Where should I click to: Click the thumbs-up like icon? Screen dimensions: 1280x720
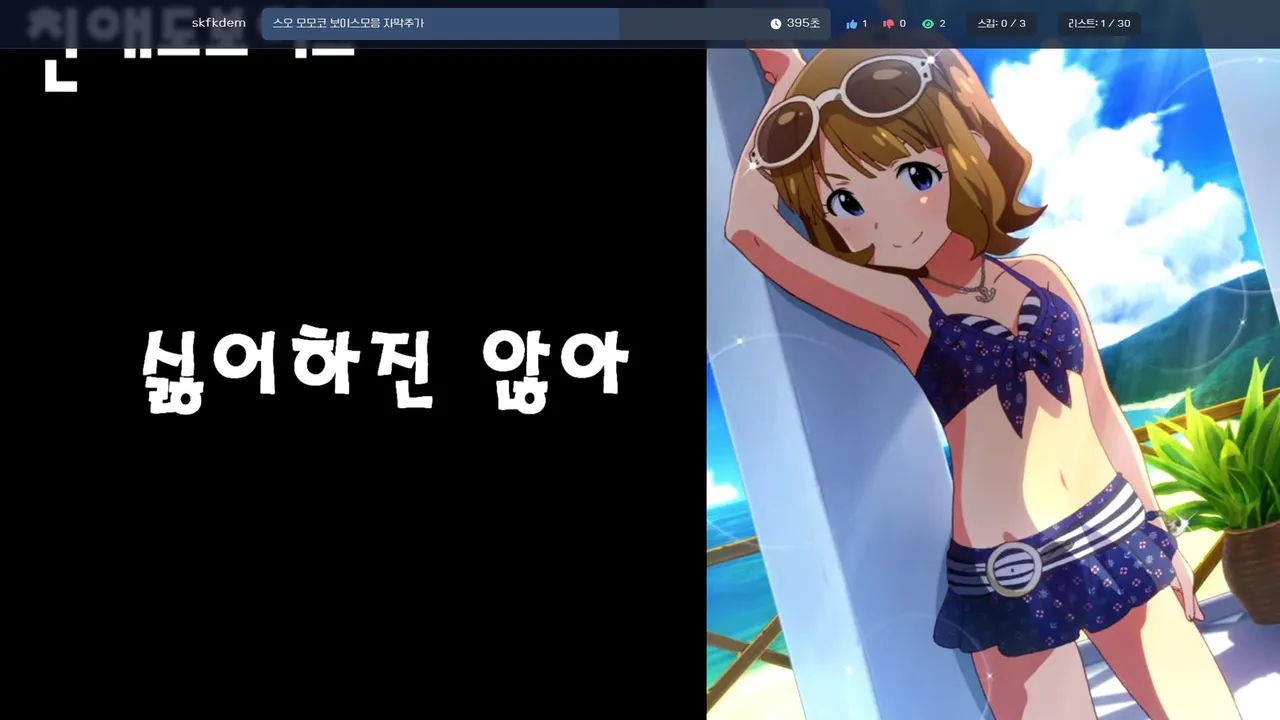click(x=851, y=24)
